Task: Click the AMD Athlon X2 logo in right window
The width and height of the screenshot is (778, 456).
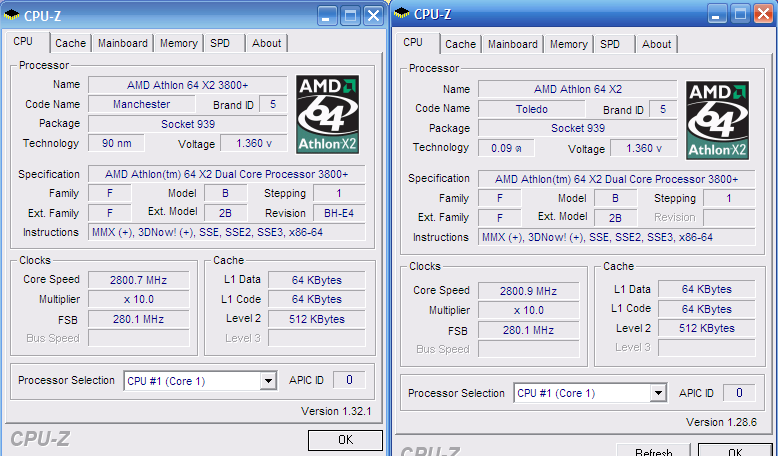Action: (717, 120)
